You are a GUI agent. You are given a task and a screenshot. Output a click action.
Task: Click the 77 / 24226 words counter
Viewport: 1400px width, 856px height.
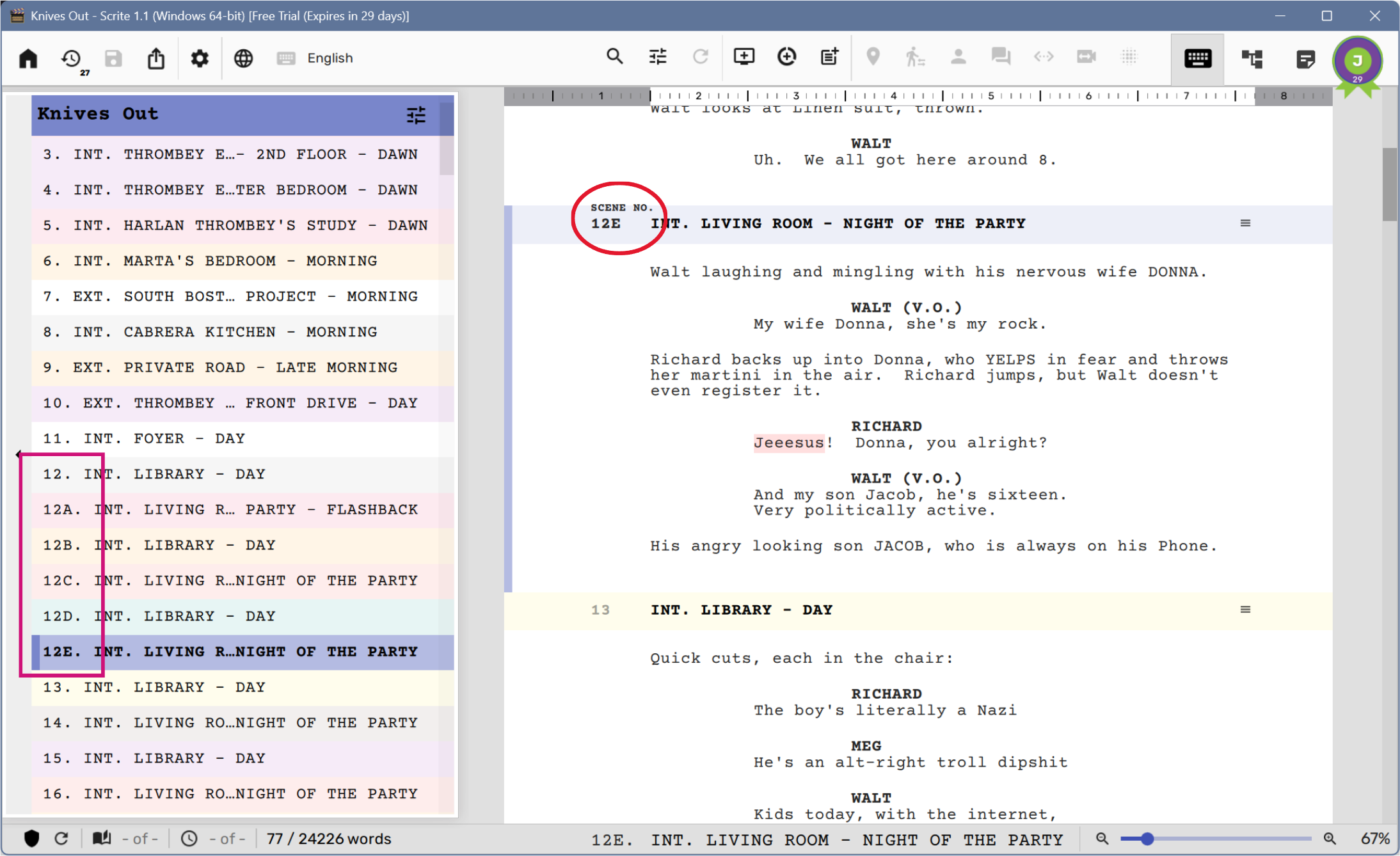coord(328,839)
